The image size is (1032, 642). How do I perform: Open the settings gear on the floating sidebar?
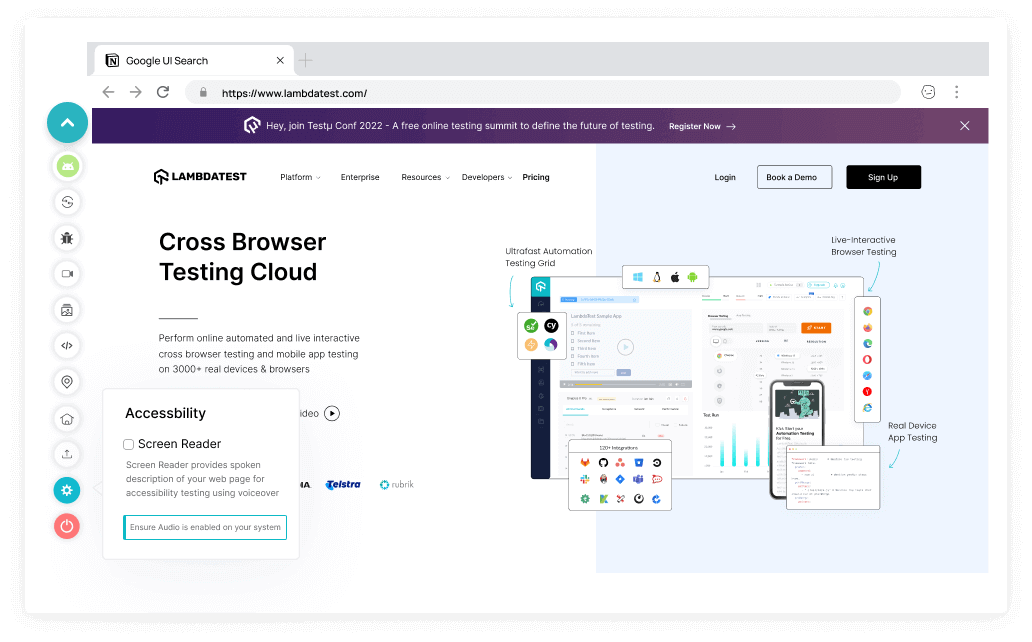66,489
